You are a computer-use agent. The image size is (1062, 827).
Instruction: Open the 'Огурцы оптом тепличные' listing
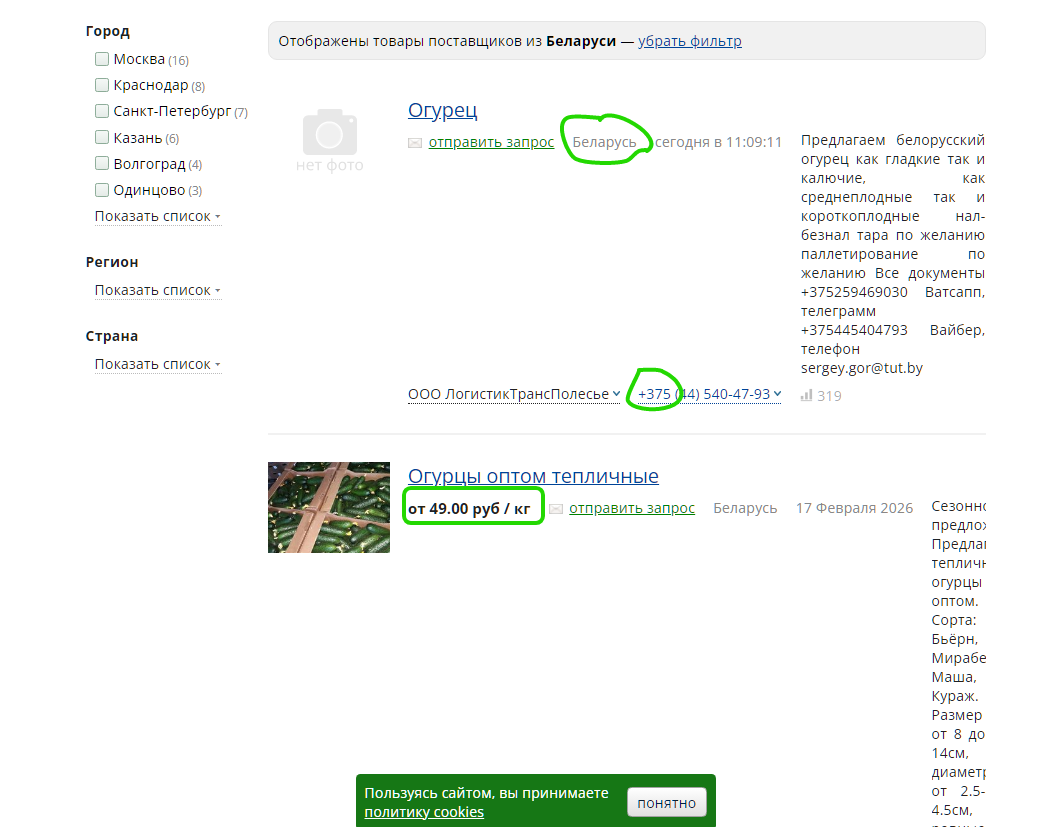click(x=533, y=476)
